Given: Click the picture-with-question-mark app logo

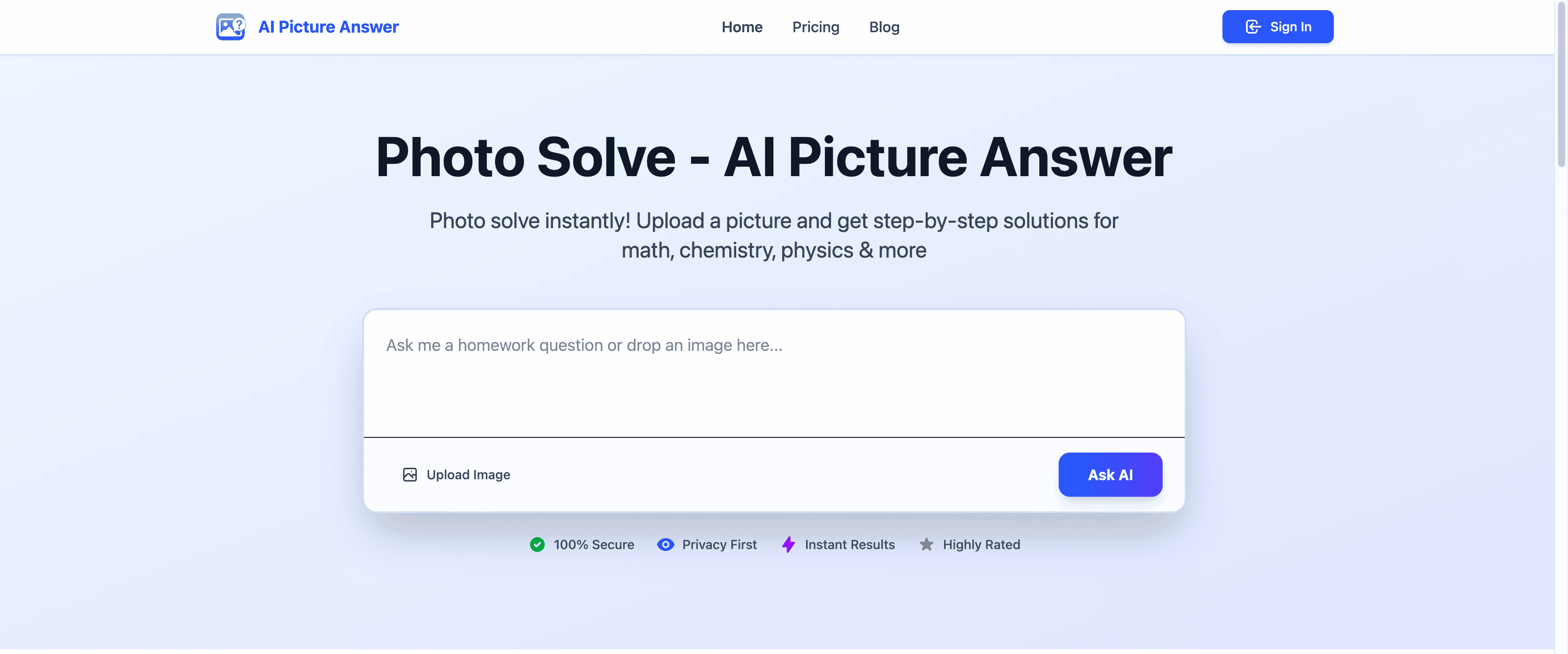Looking at the screenshot, I should pos(230,27).
